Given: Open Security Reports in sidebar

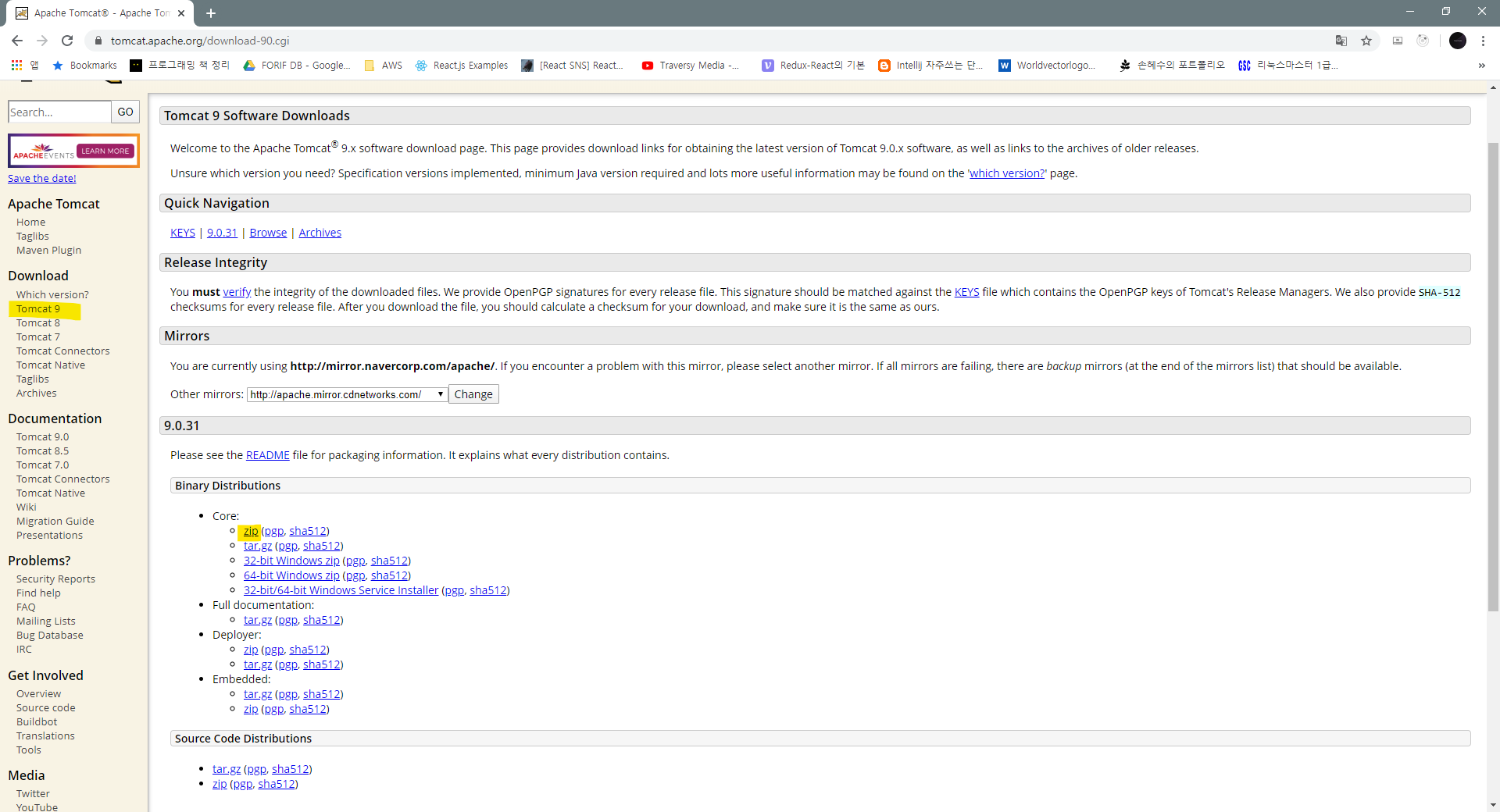Looking at the screenshot, I should point(55,579).
